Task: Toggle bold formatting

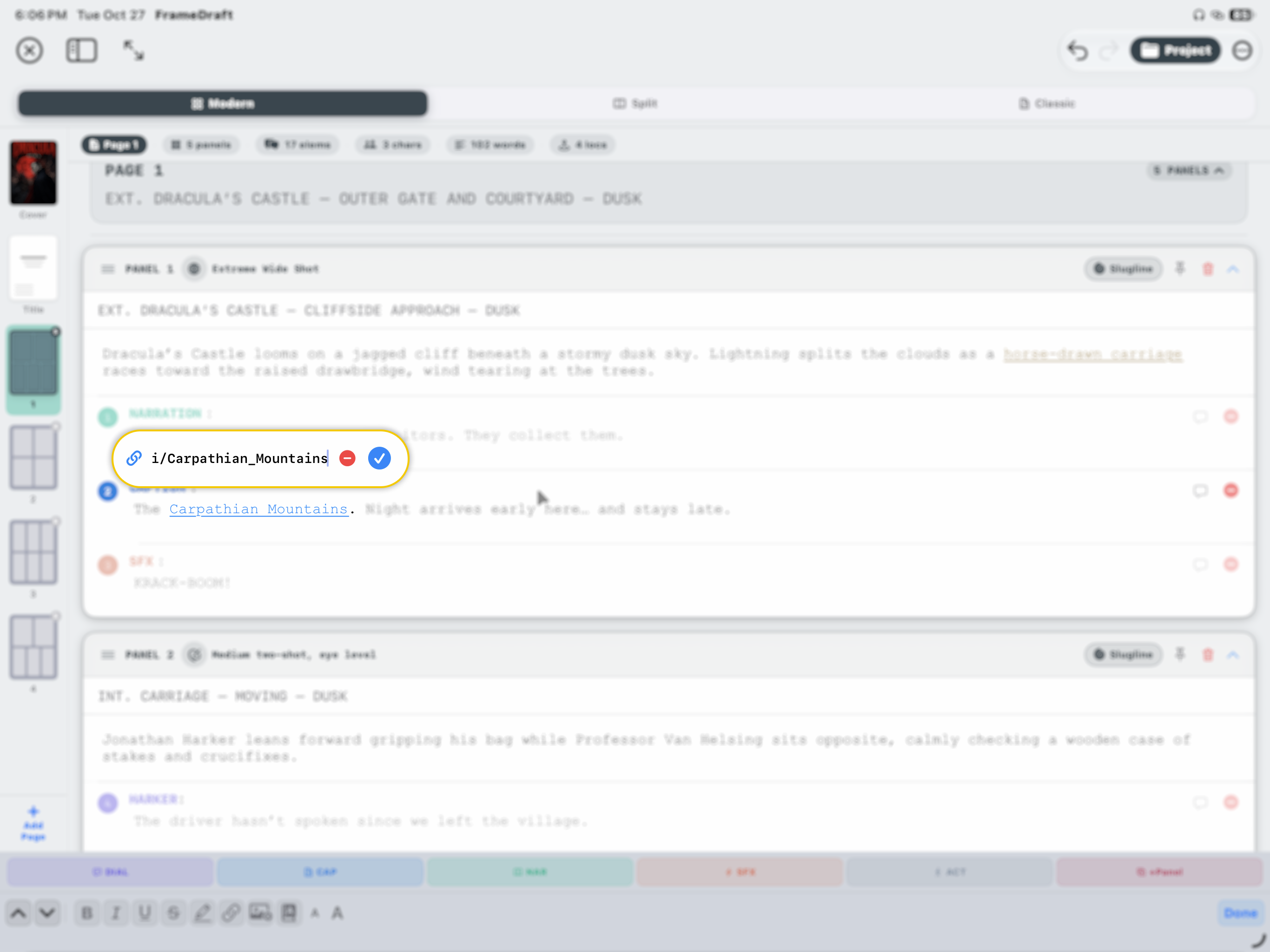Action: click(x=87, y=913)
